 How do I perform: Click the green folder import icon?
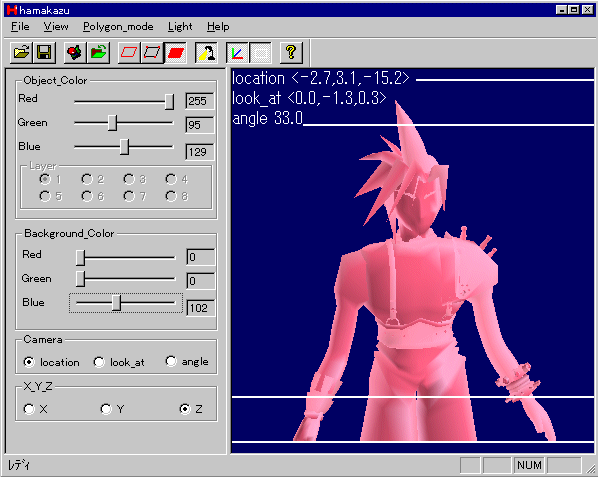(98, 53)
